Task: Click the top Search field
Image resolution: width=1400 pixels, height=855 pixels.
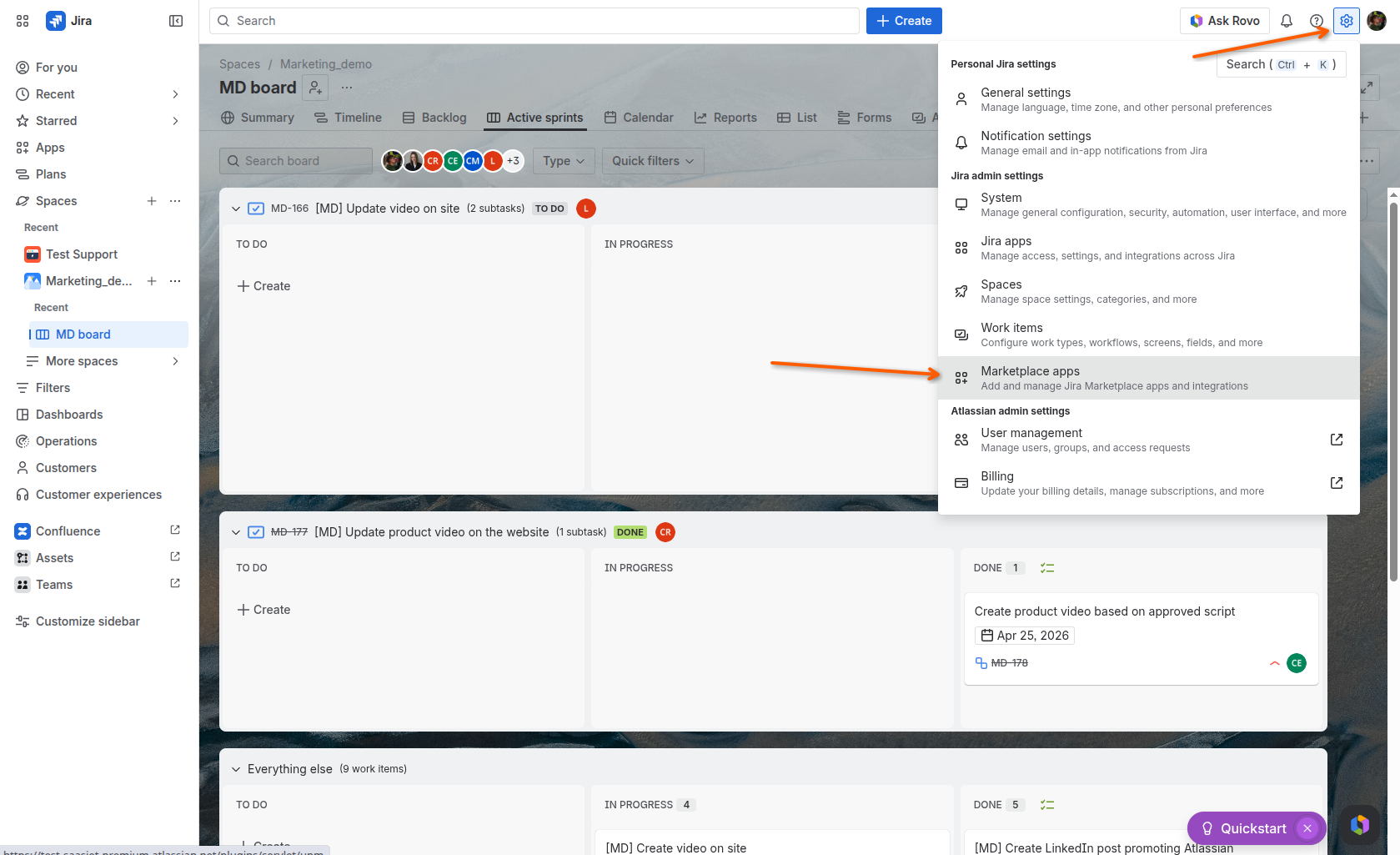Action: 534,21
